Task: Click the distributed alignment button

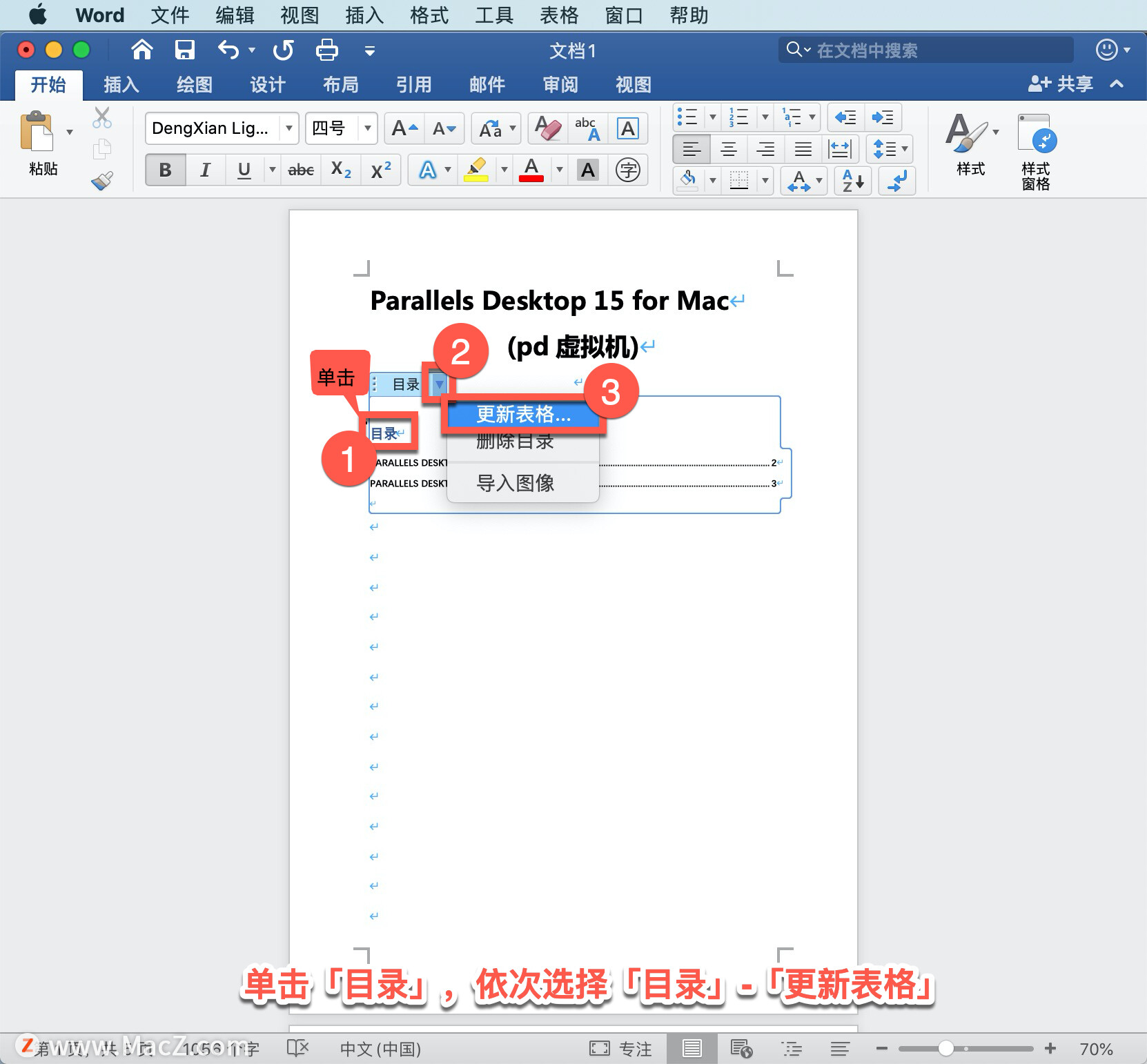Action: click(841, 148)
